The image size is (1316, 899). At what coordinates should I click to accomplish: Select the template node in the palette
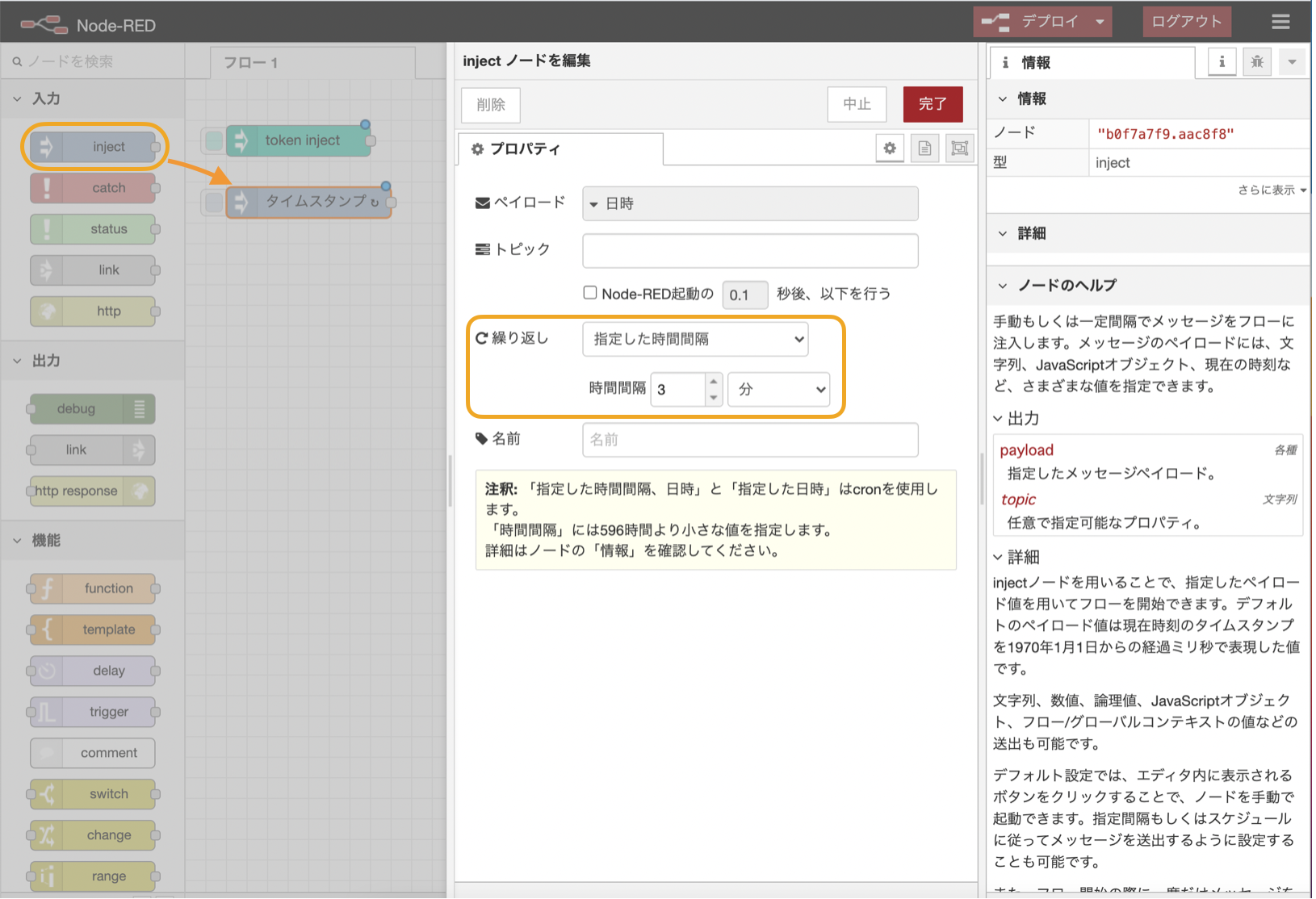coord(93,629)
